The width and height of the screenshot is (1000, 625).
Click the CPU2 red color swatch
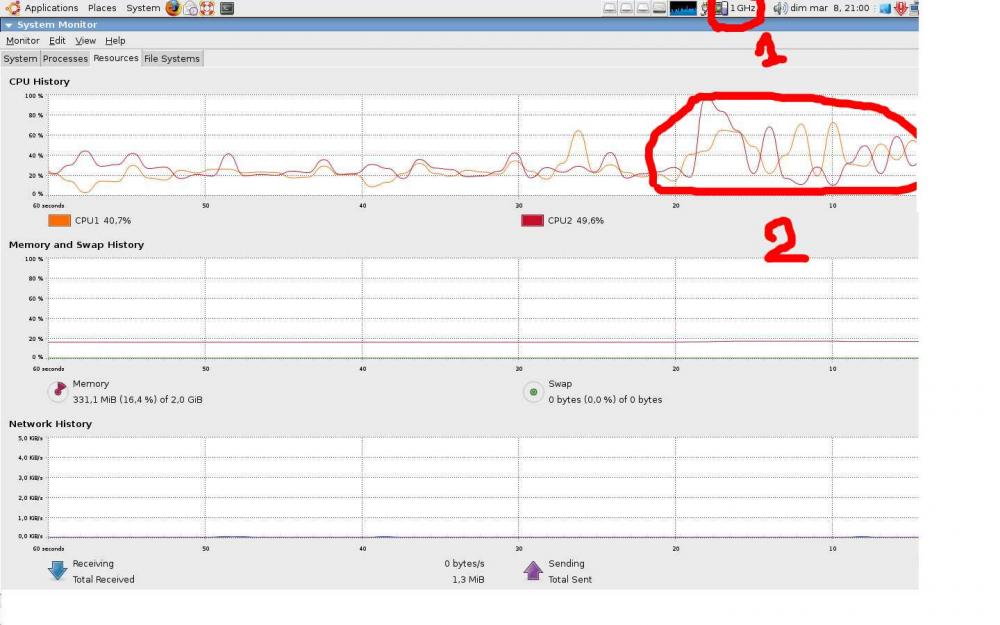[x=532, y=220]
